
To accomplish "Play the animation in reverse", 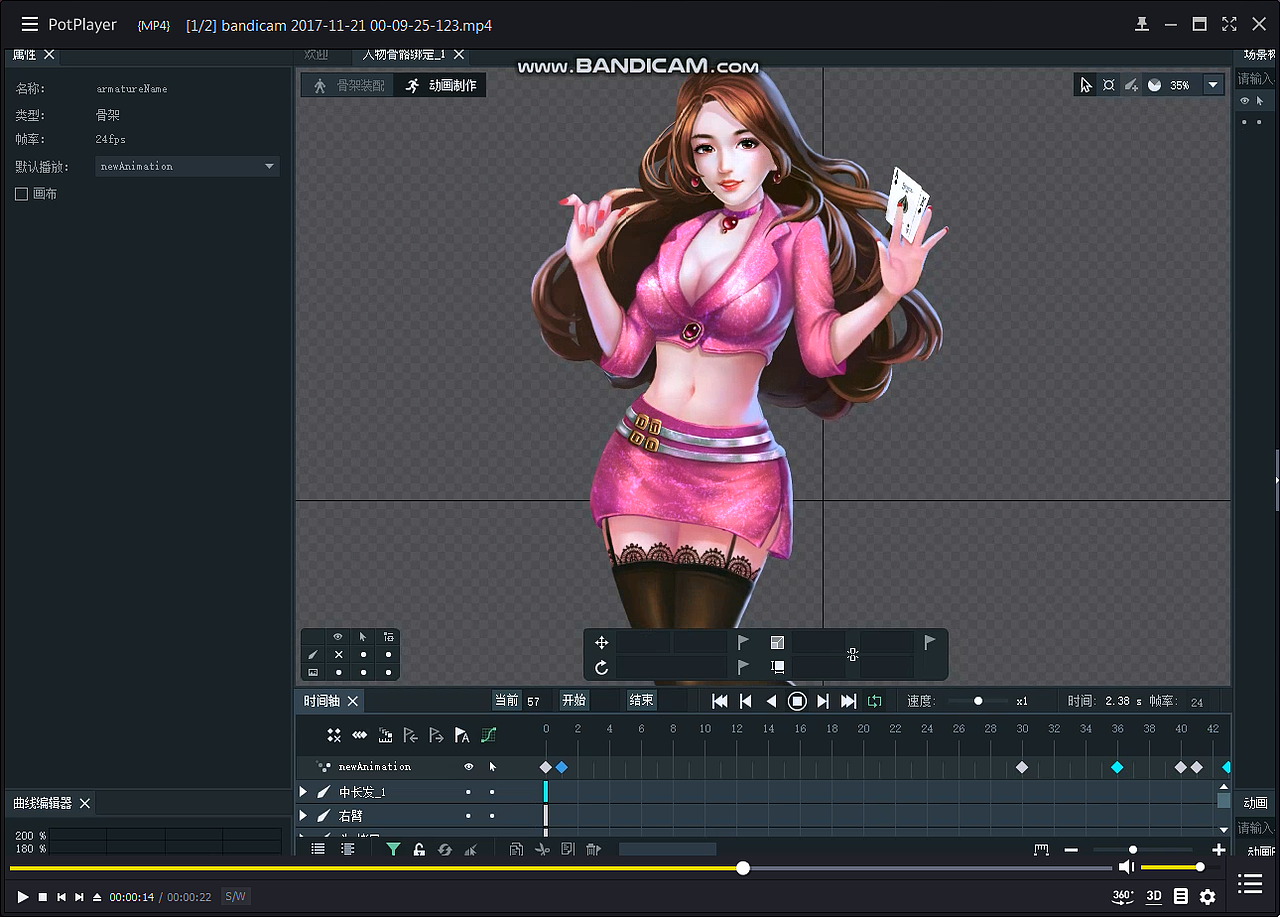I will 771,701.
